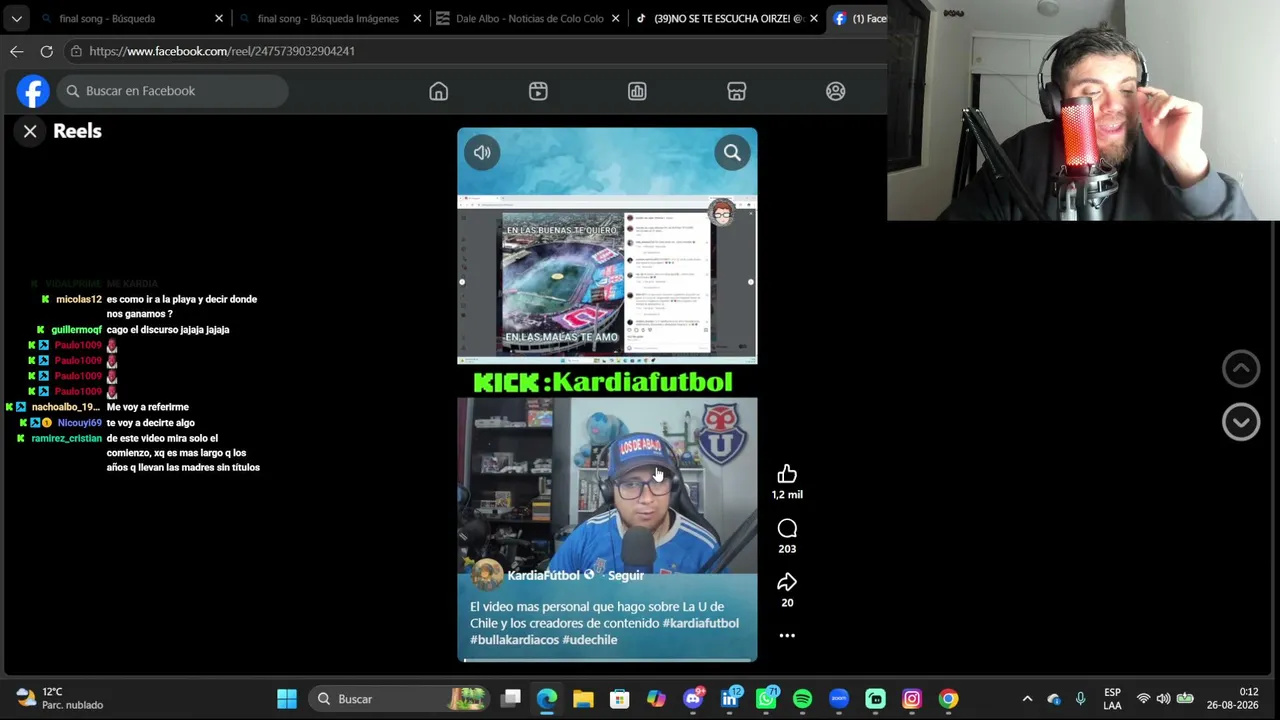The width and height of the screenshot is (1280, 720).
Task: Click the taskbar Buscar search box
Action: point(398,699)
